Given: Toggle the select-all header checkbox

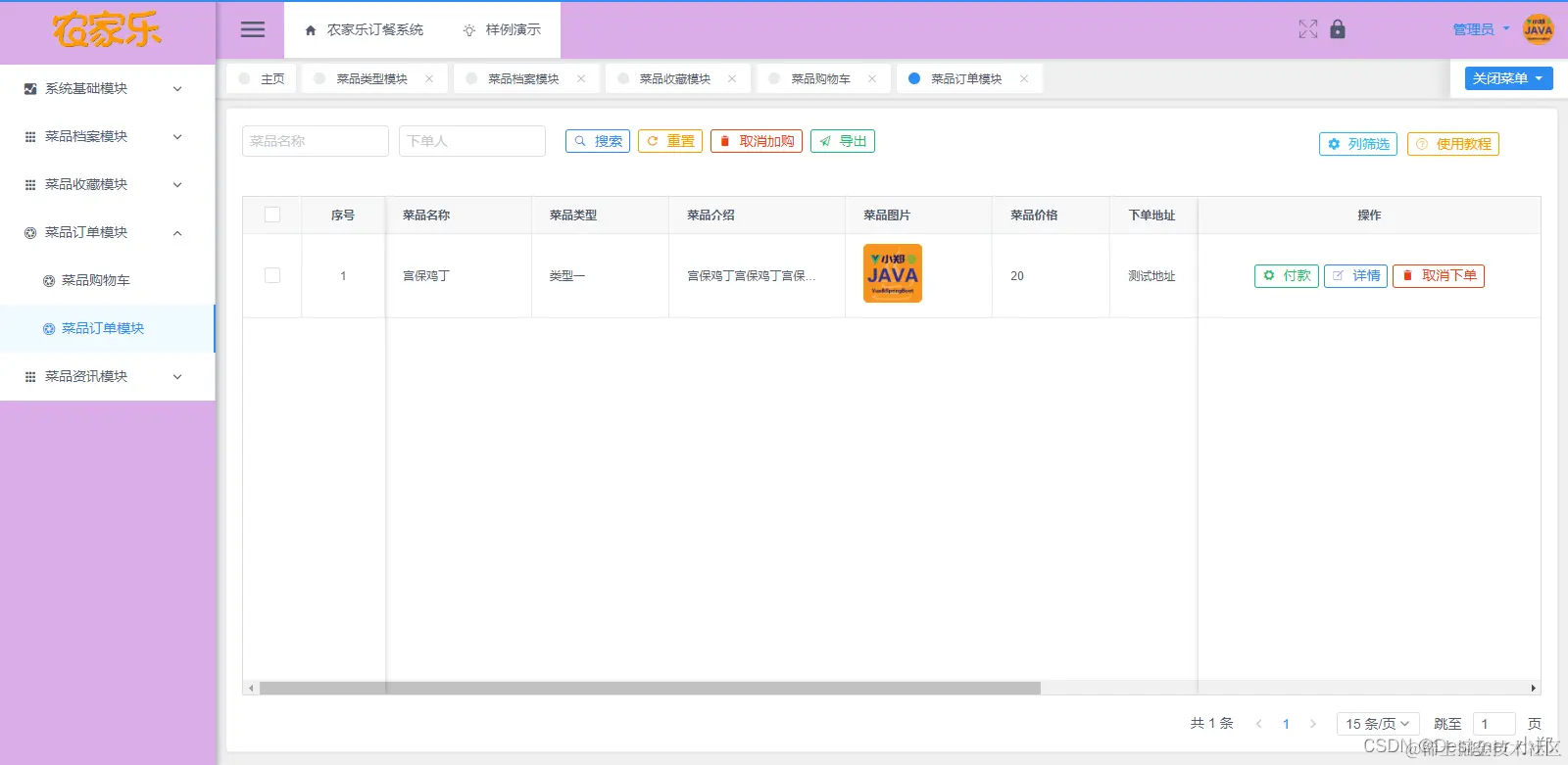Looking at the screenshot, I should tap(272, 215).
